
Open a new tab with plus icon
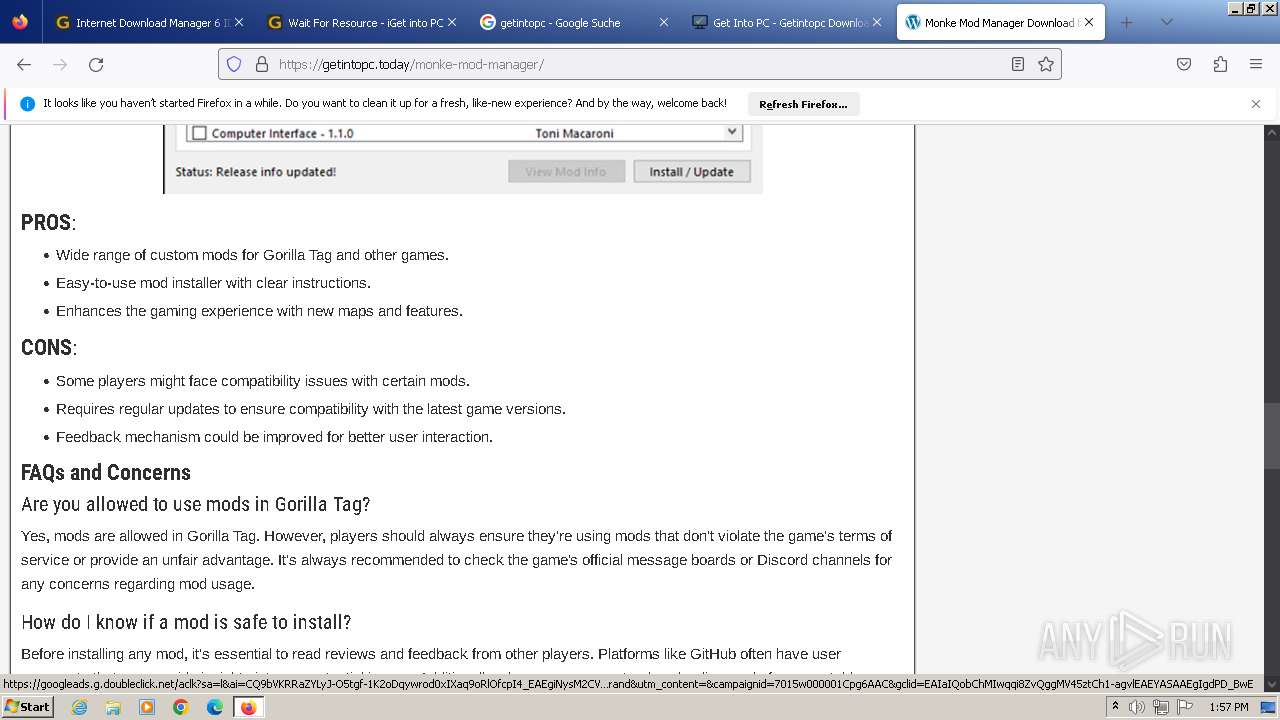coord(1127,22)
